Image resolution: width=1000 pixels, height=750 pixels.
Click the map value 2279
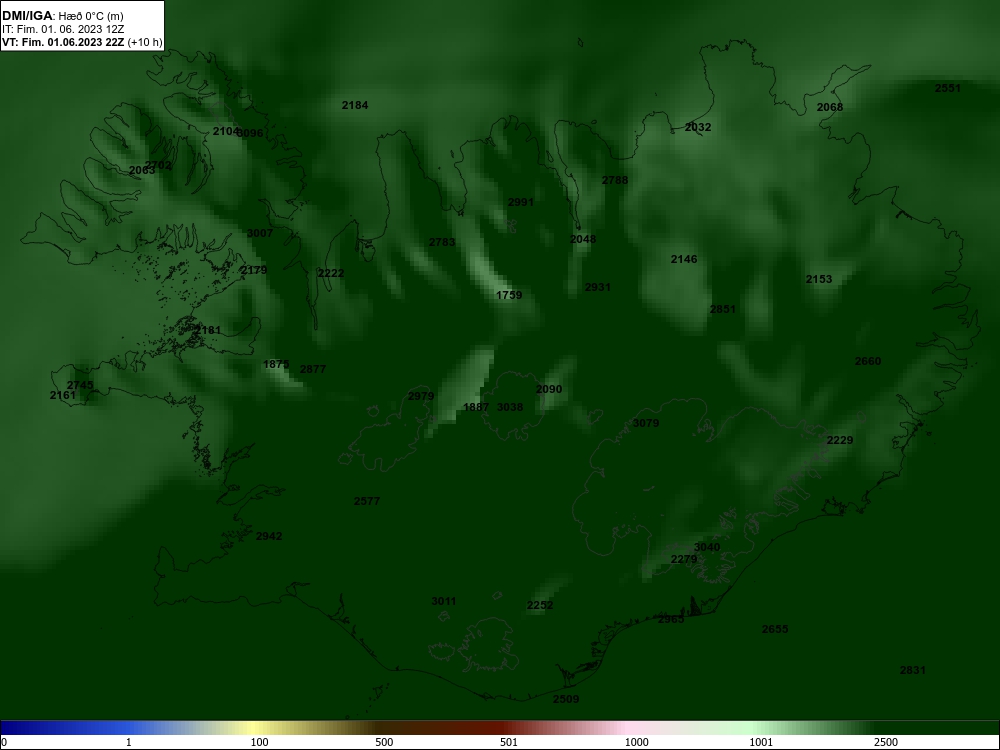684,559
